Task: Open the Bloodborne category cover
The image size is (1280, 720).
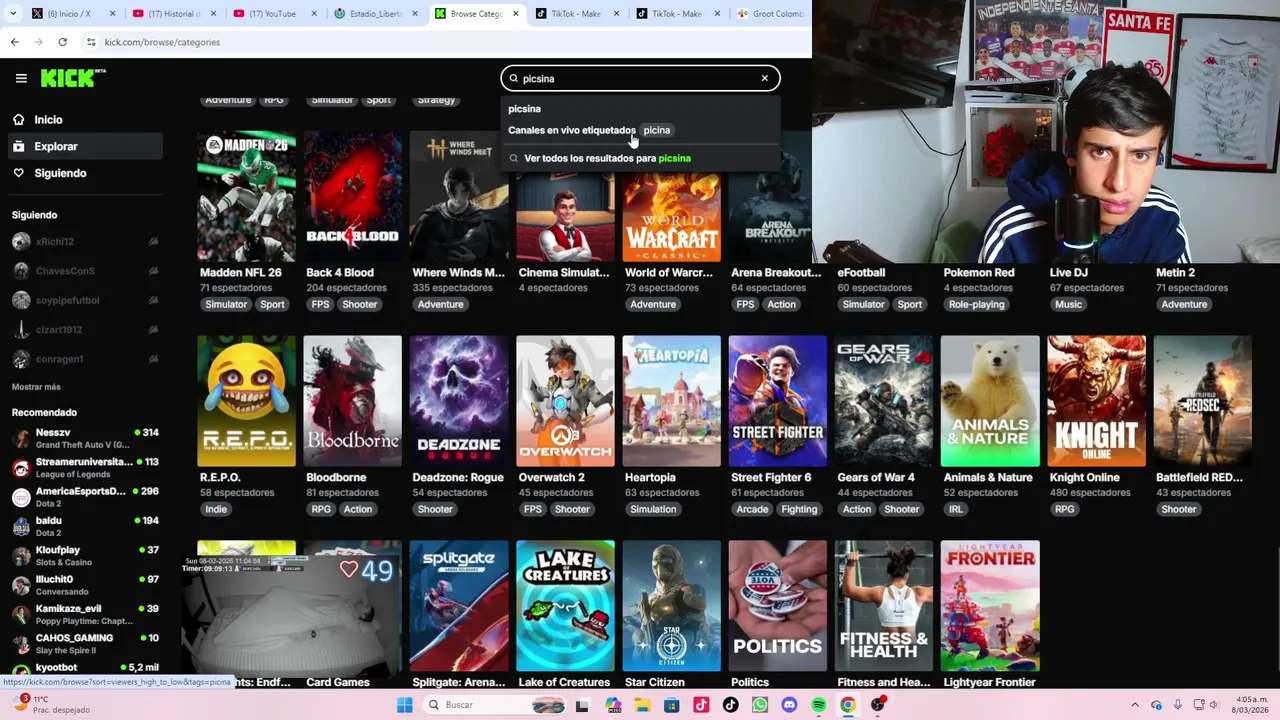Action: tap(353, 401)
